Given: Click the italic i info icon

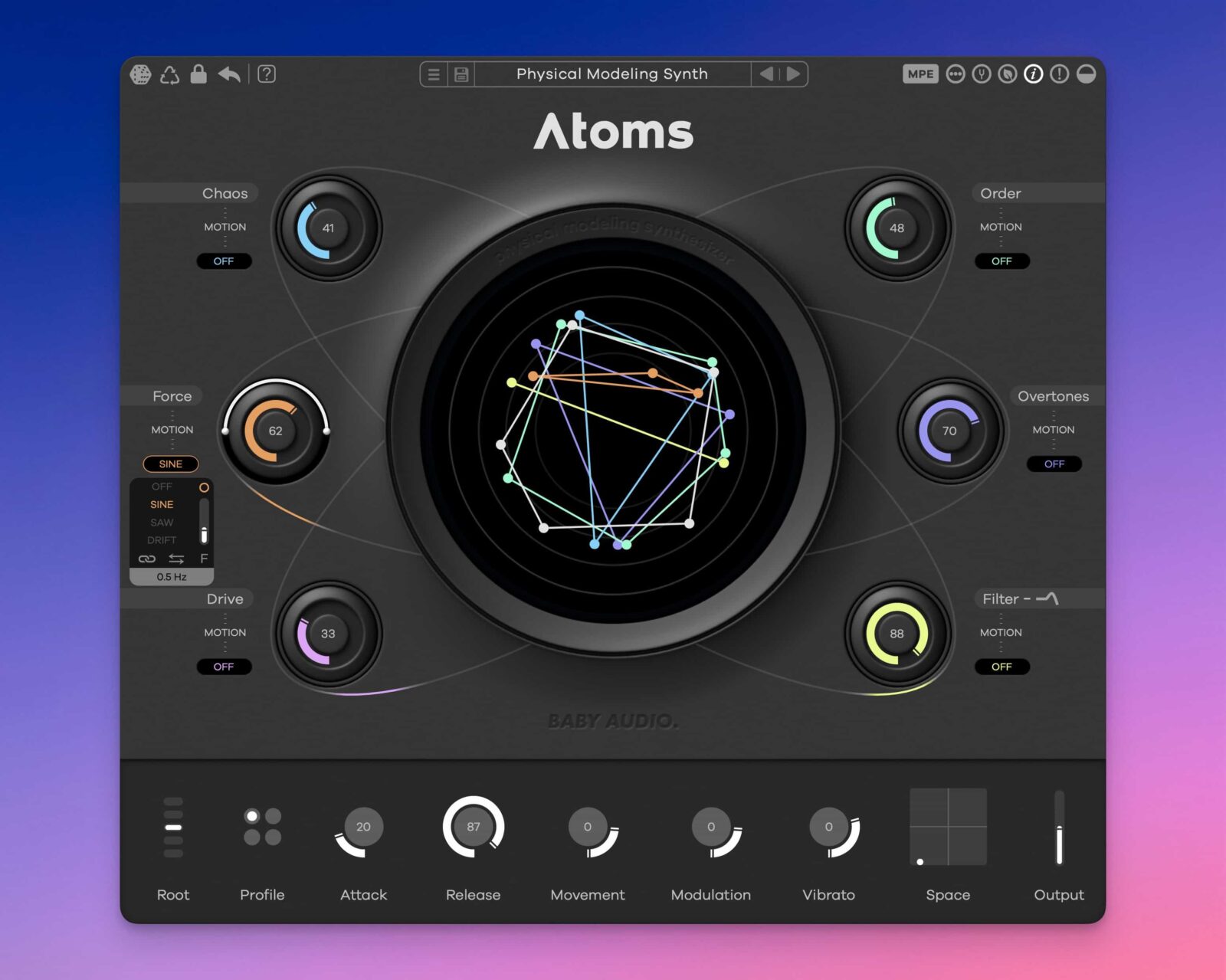Looking at the screenshot, I should [1033, 74].
